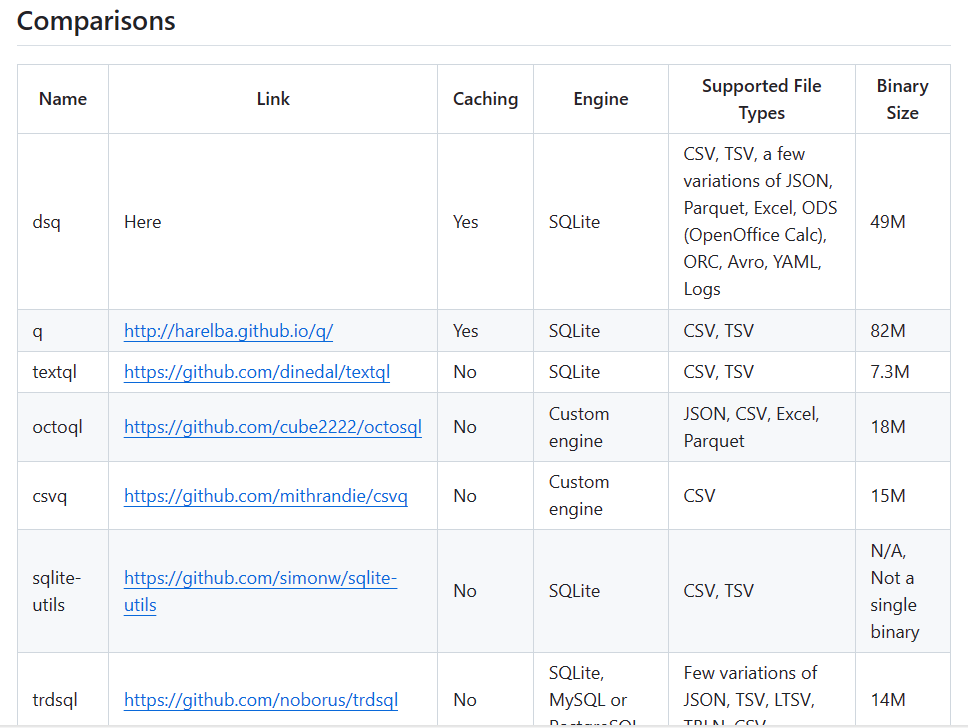Click the Caching column header
This screenshot has height=728, width=968.
click(x=485, y=99)
